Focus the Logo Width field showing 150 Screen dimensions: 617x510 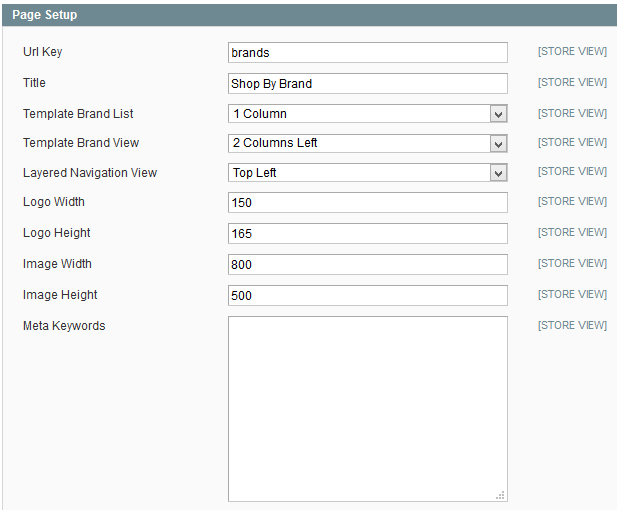(368, 203)
